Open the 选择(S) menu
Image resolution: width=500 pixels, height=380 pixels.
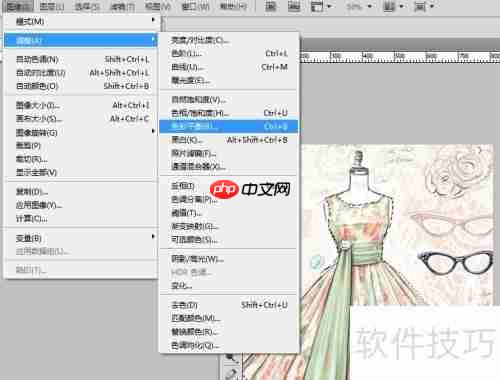(x=87, y=6)
